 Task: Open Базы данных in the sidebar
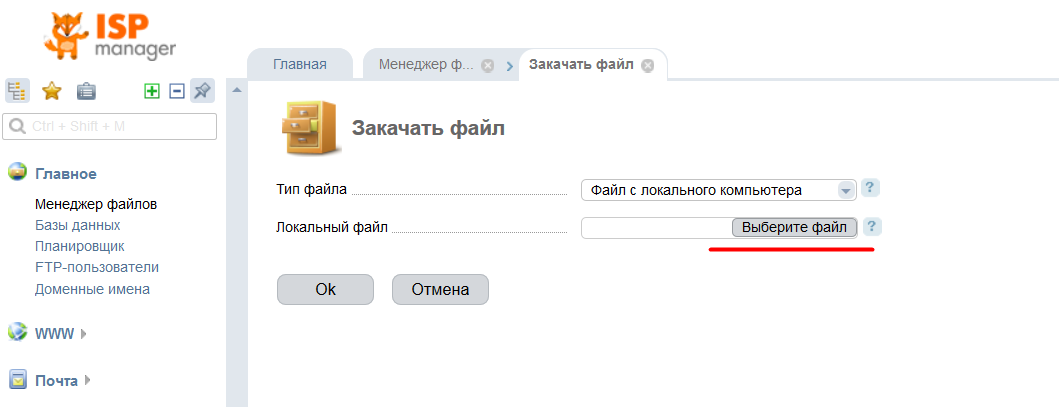click(78, 225)
